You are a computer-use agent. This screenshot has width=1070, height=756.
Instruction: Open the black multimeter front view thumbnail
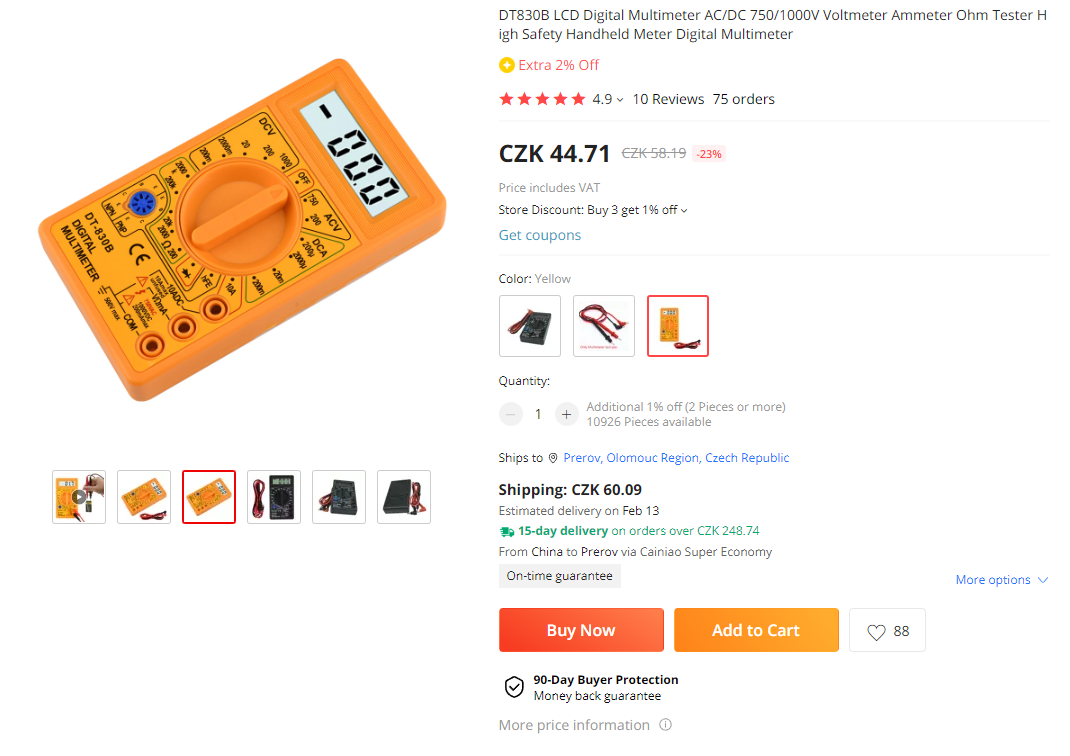(x=274, y=497)
